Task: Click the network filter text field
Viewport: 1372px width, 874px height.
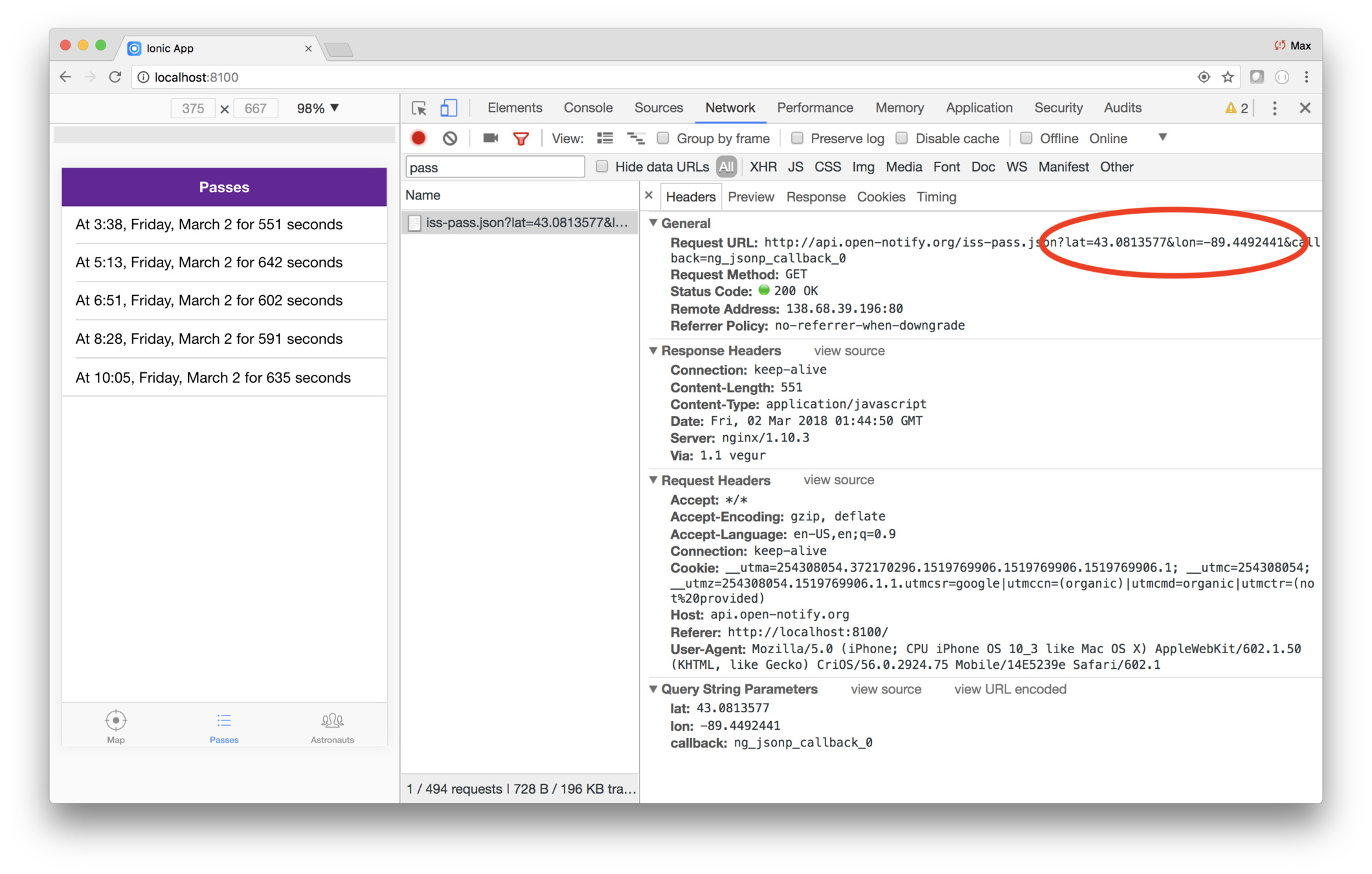Action: pos(495,167)
